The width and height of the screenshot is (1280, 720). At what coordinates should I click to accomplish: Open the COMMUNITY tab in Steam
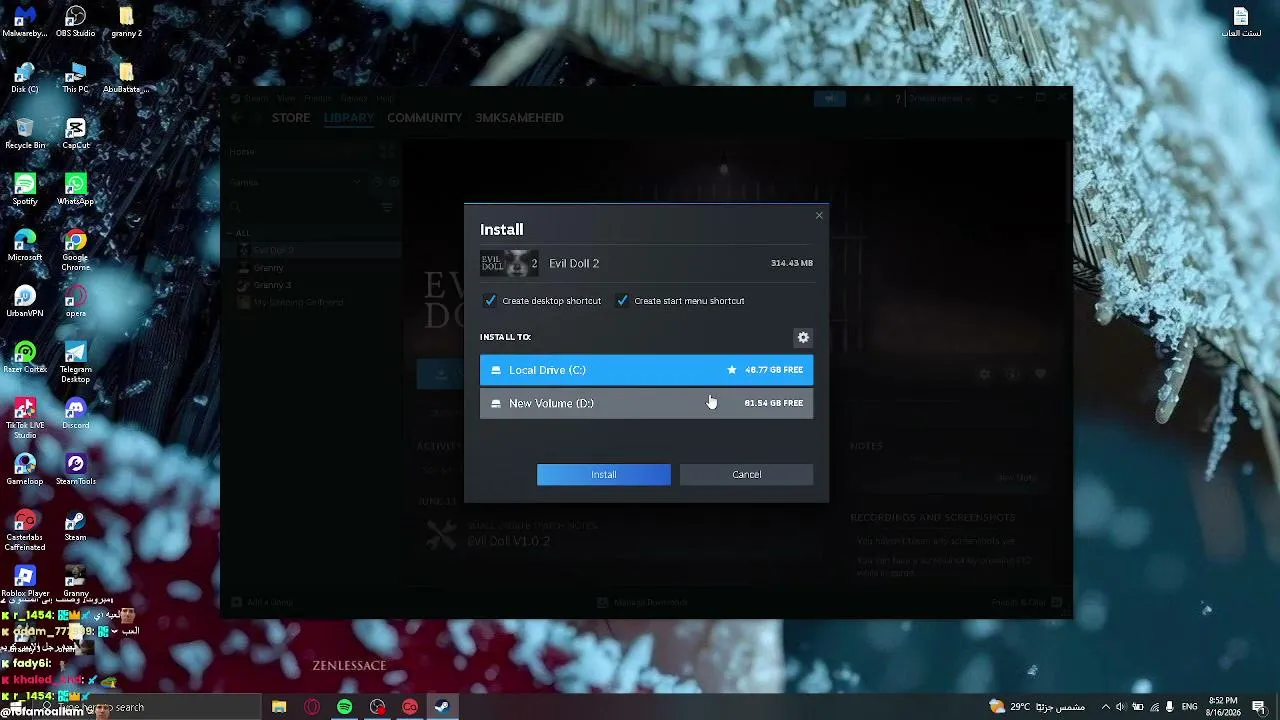[424, 118]
